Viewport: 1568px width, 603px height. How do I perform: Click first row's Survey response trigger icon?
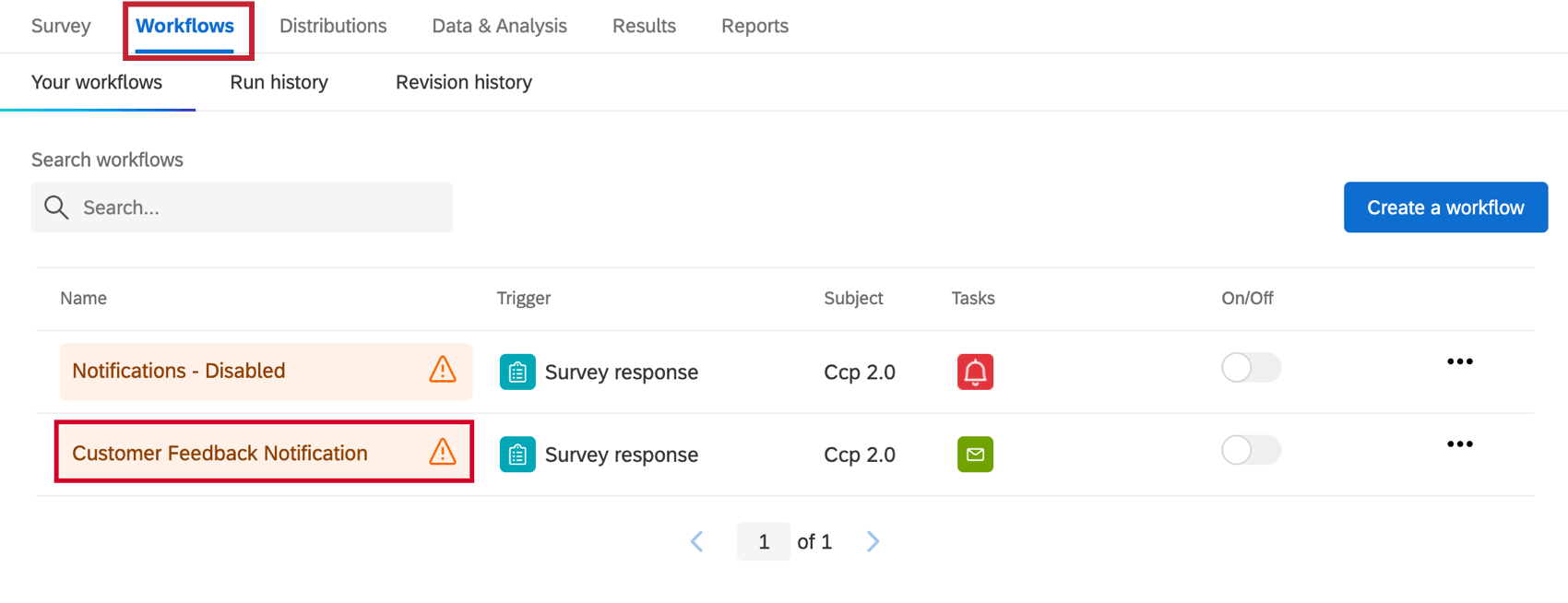pyautogui.click(x=517, y=372)
